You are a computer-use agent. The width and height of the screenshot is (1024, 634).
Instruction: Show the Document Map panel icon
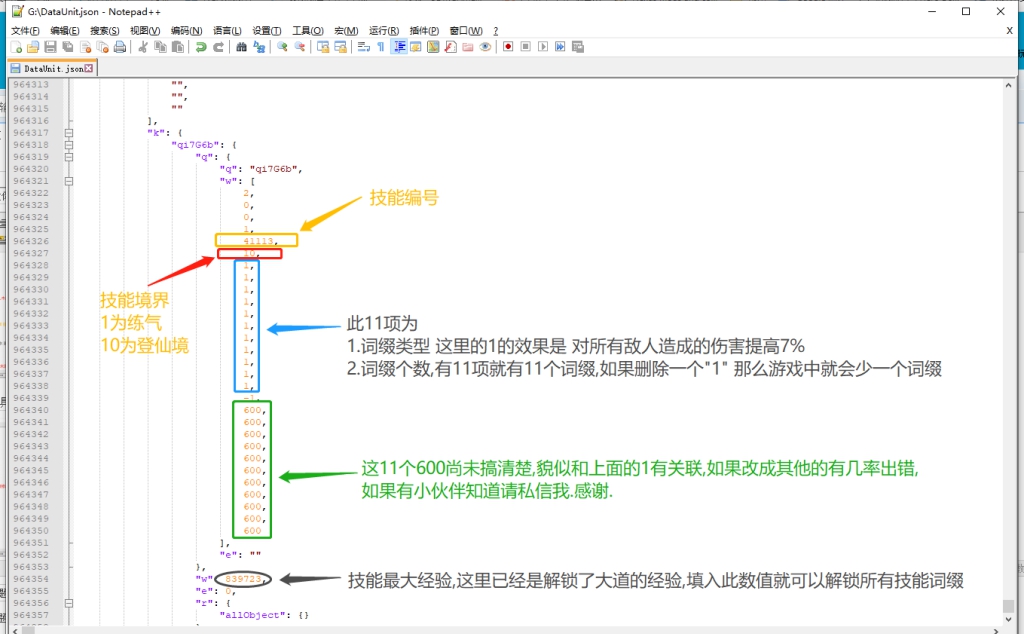coord(433,47)
